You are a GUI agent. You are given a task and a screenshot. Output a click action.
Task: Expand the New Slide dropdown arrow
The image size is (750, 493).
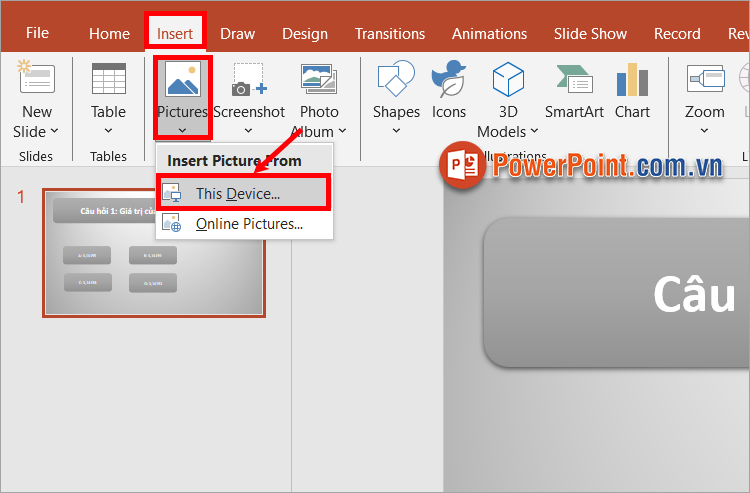(54, 132)
